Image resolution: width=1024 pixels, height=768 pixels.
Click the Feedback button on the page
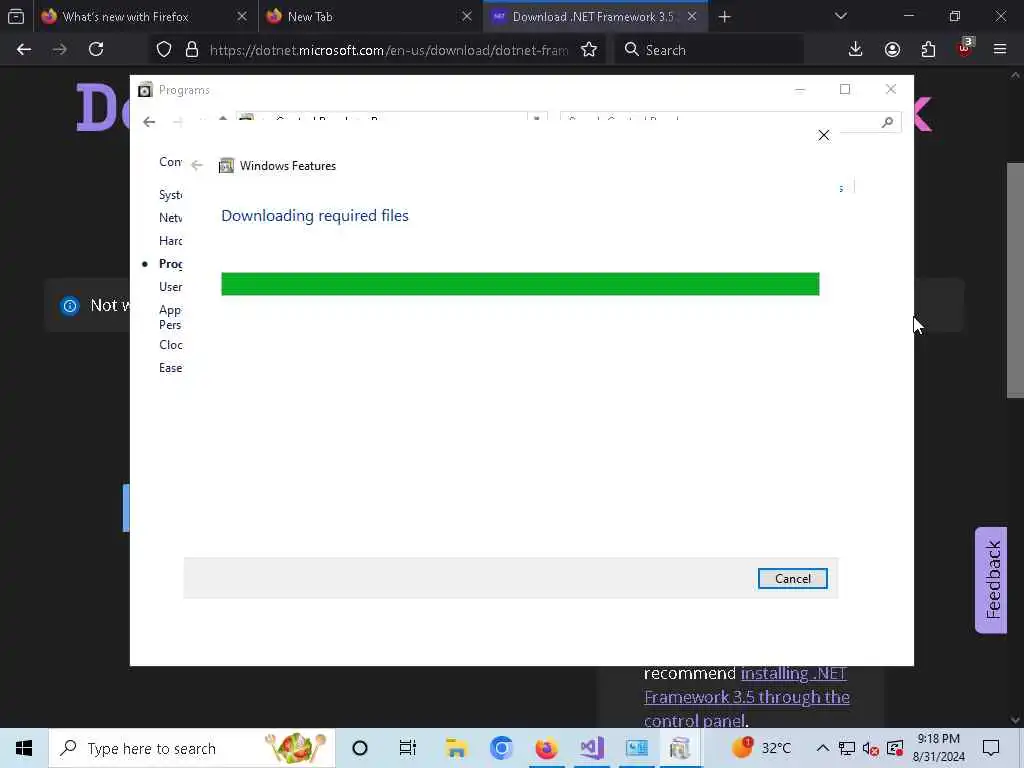coord(991,580)
